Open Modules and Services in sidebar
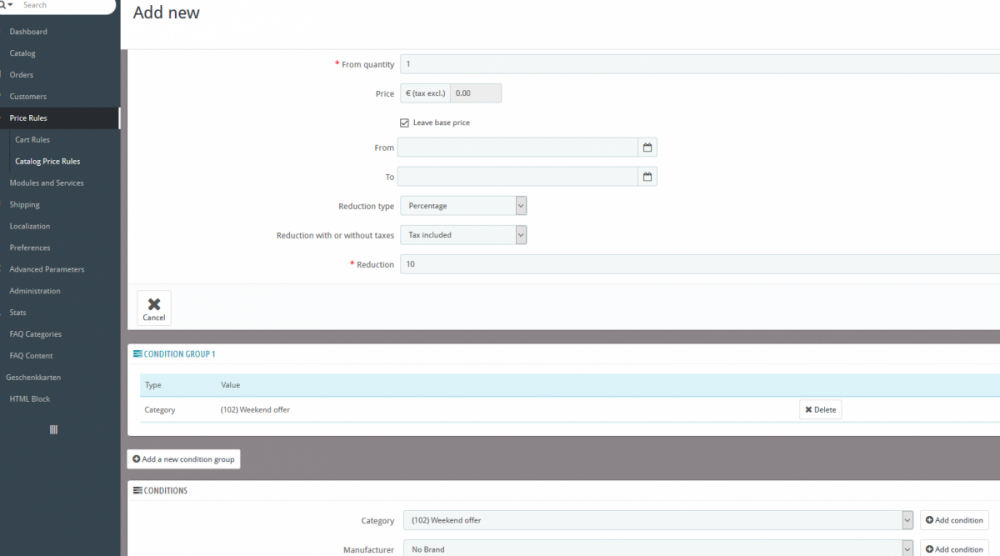The height and width of the screenshot is (556, 1000). tap(46, 183)
